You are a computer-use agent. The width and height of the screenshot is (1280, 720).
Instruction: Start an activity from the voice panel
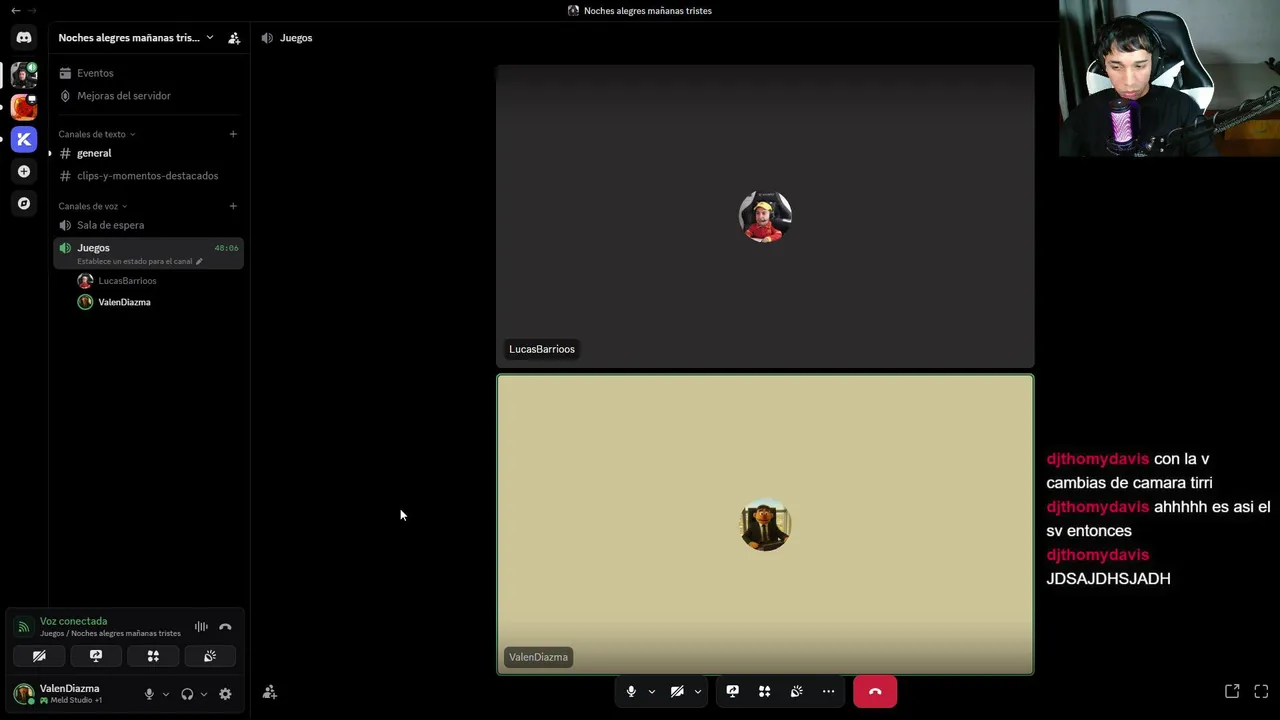click(x=153, y=656)
